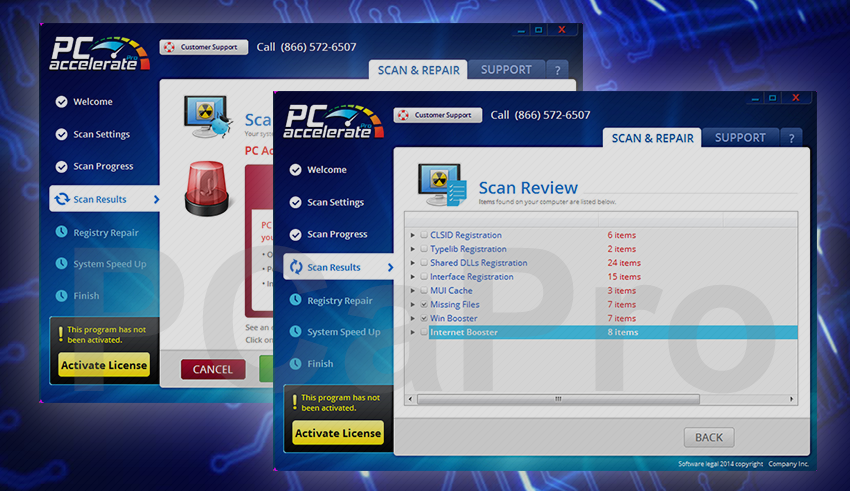This screenshot has height=491, width=850.
Task: Tick the Interface Registration checkbox
Action: (424, 276)
